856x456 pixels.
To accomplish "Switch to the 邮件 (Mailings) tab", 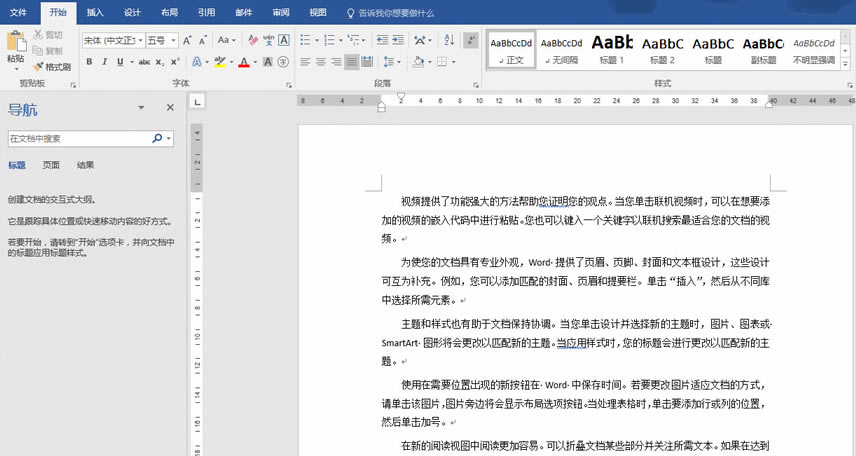I will tap(243, 12).
